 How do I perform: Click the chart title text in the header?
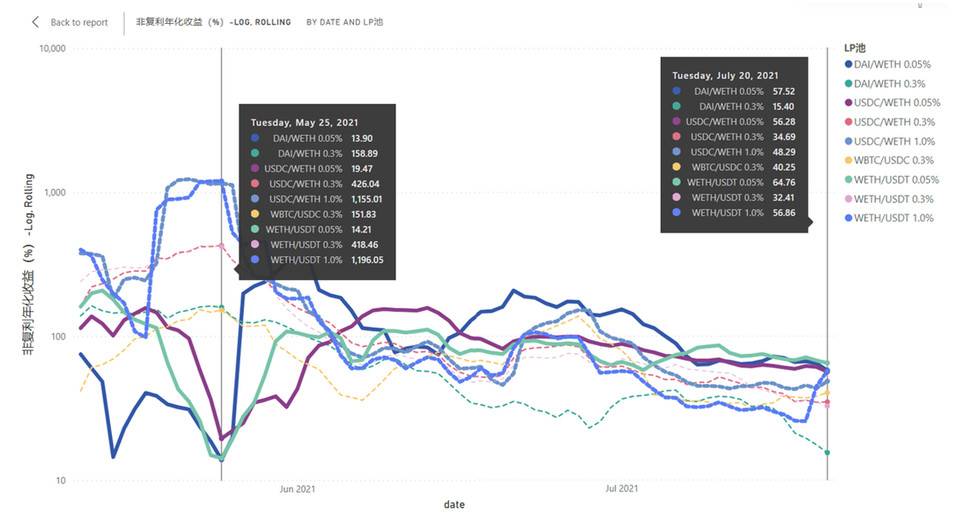[213, 22]
